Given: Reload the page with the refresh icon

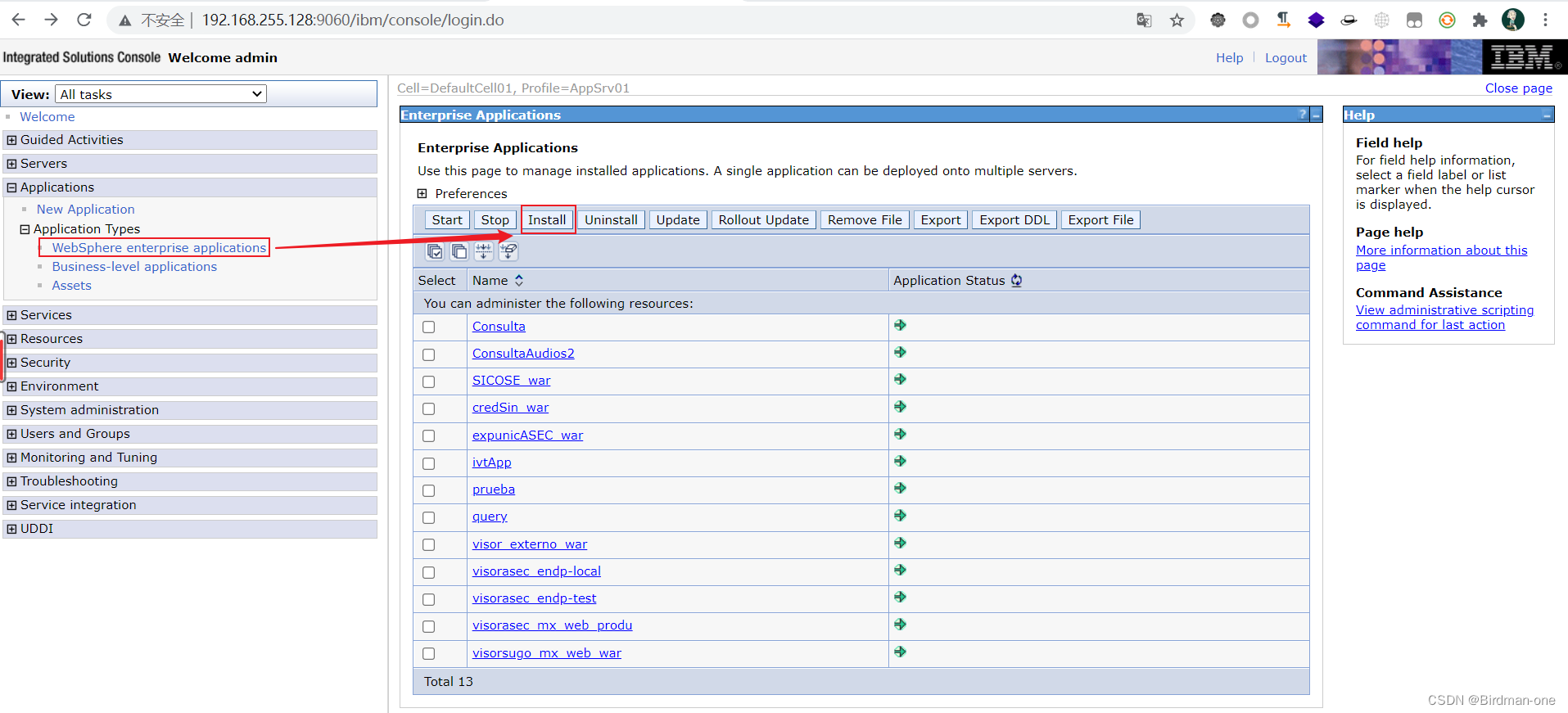Looking at the screenshot, I should [x=84, y=20].
